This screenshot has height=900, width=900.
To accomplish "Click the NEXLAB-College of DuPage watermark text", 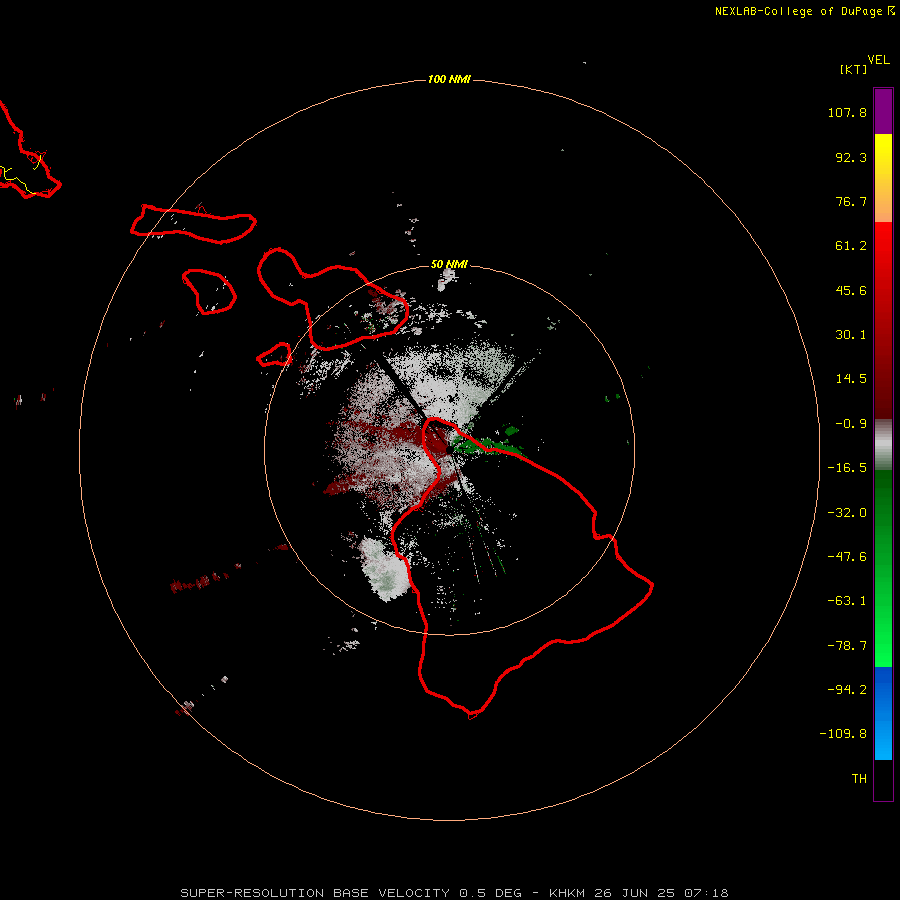I will [804, 11].
